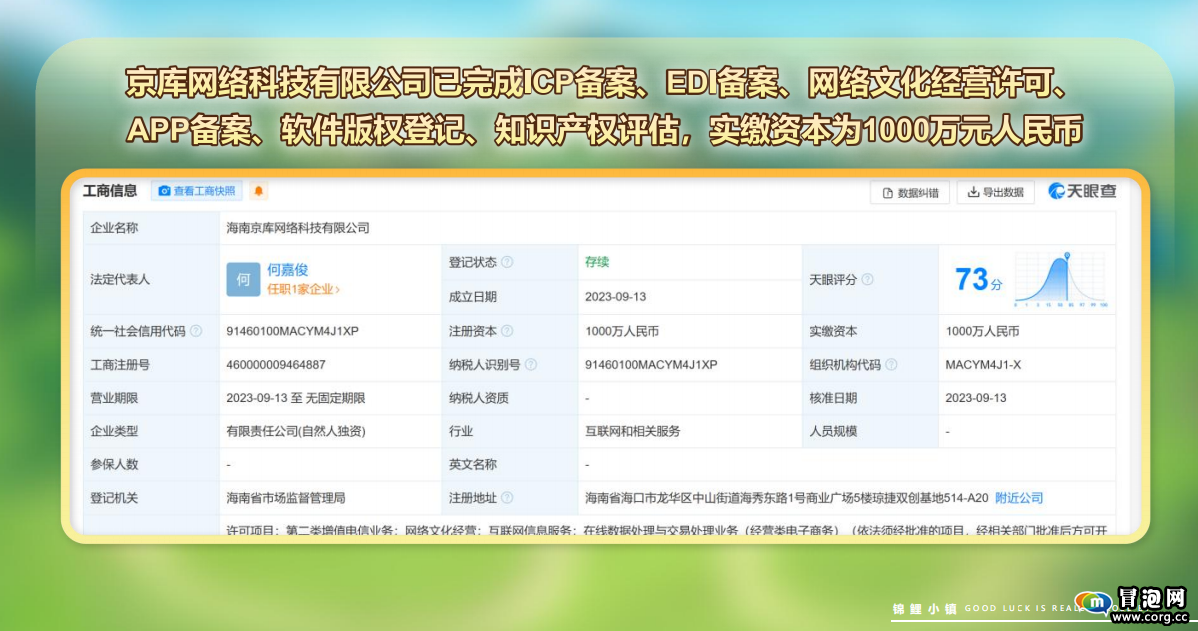The image size is (1198, 631).
Task: Click the 核准日期 value 2023-09-13
Action: 976,398
